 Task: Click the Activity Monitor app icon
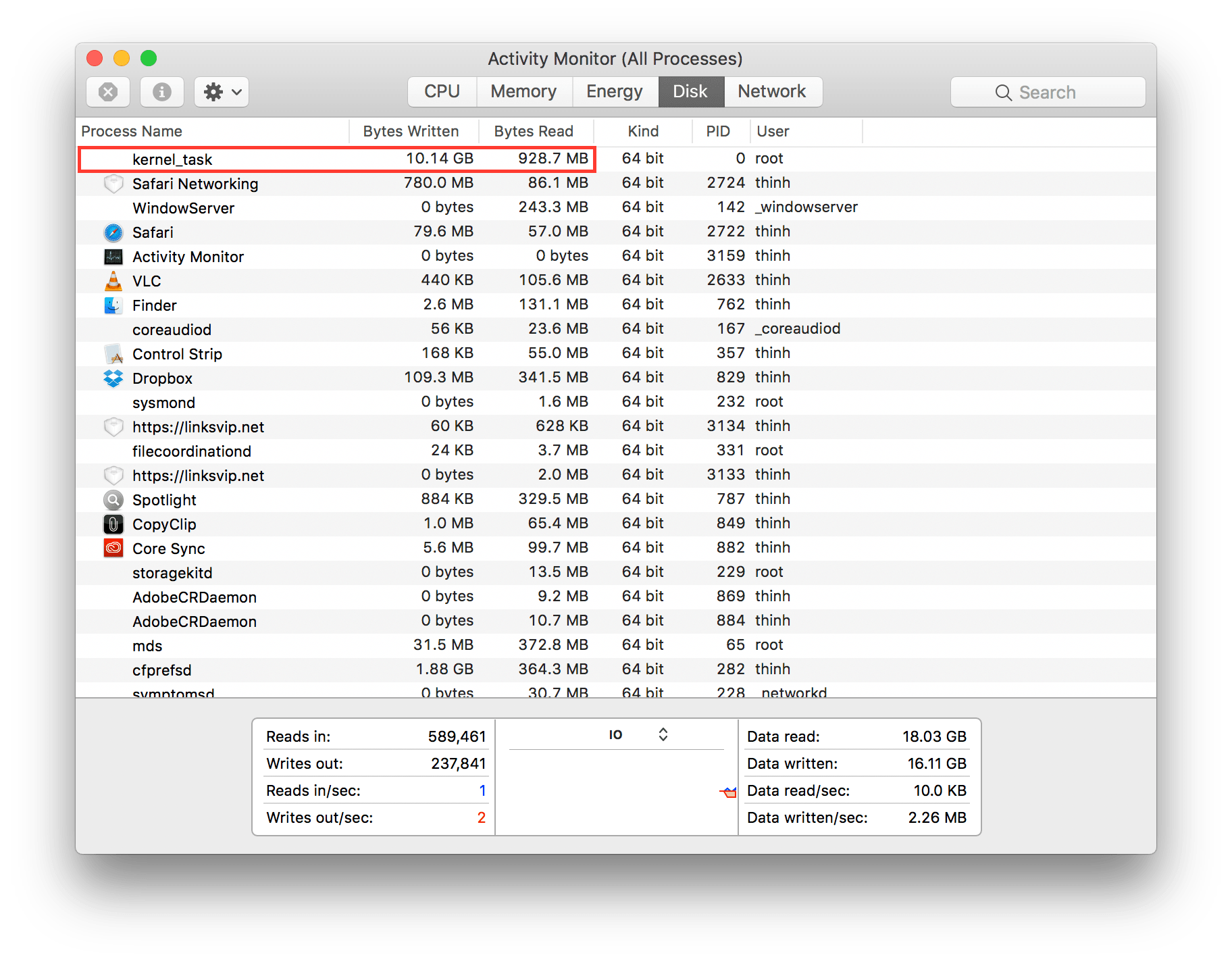(x=113, y=257)
